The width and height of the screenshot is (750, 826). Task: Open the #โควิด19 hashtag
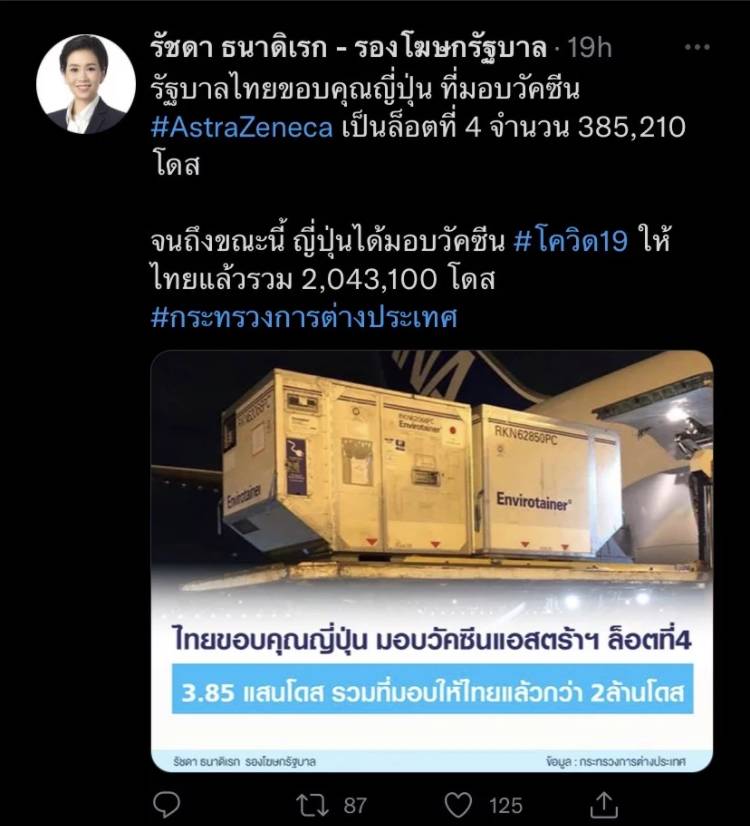coord(570,241)
